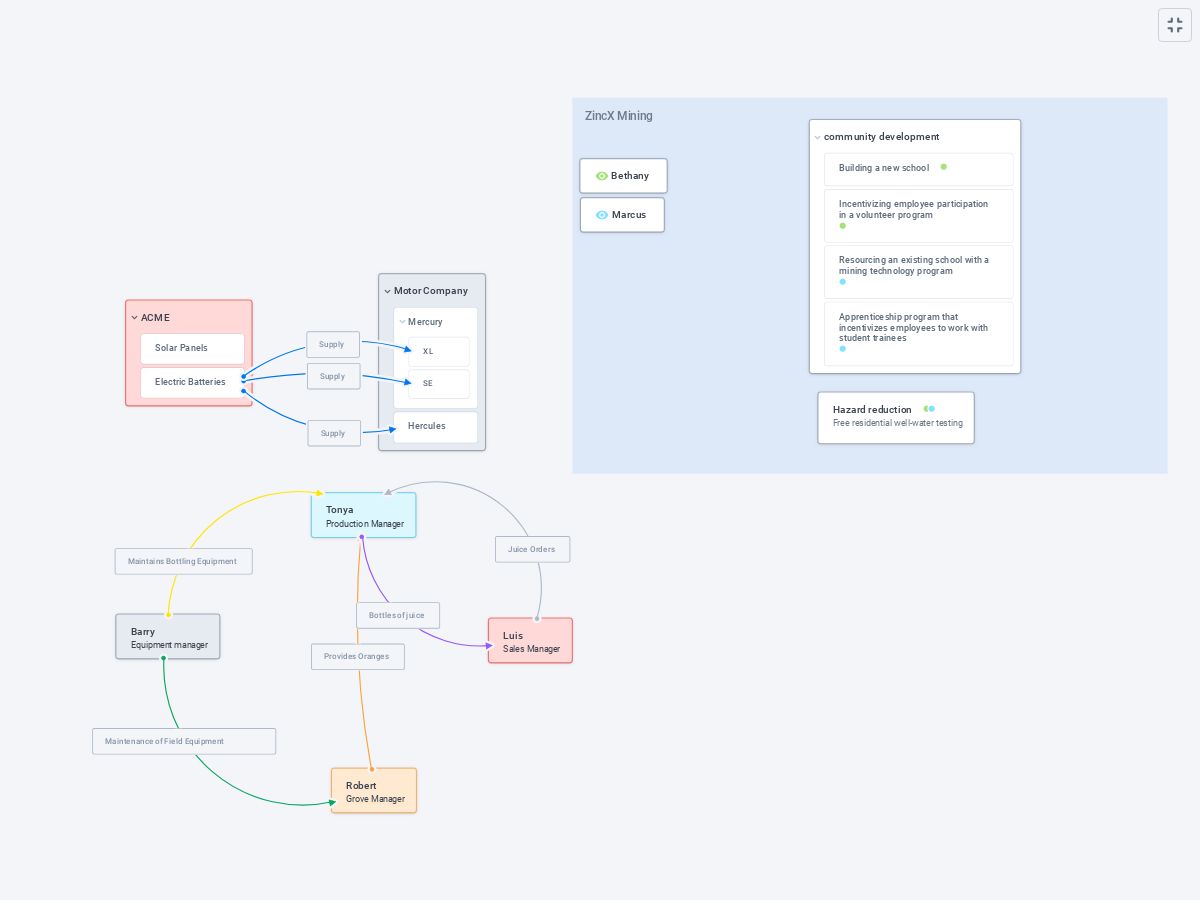This screenshot has height=900, width=1200.
Task: Select the Robert Grove Manager node
Action: coord(374,791)
